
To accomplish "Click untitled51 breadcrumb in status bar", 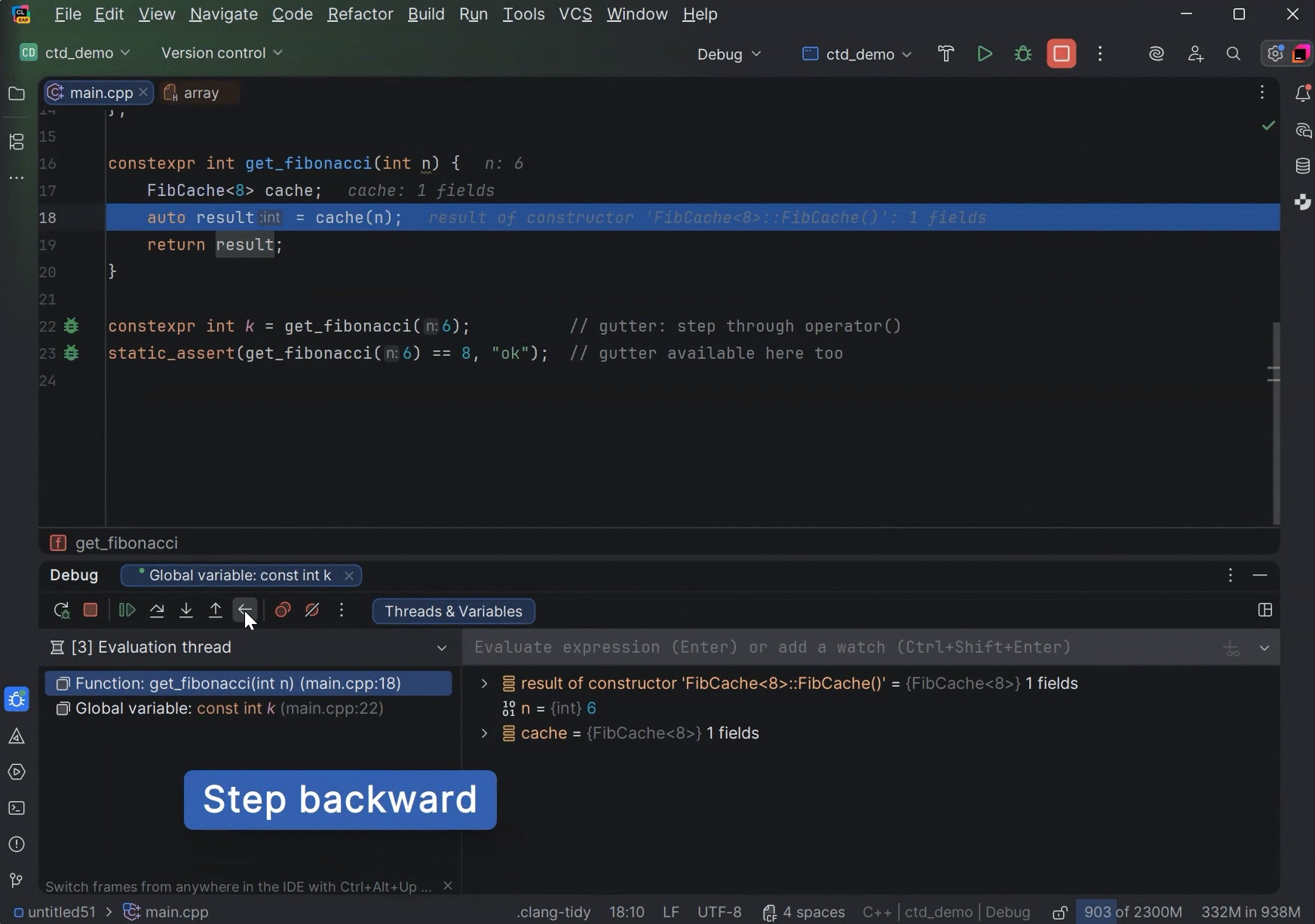I will (x=54, y=912).
